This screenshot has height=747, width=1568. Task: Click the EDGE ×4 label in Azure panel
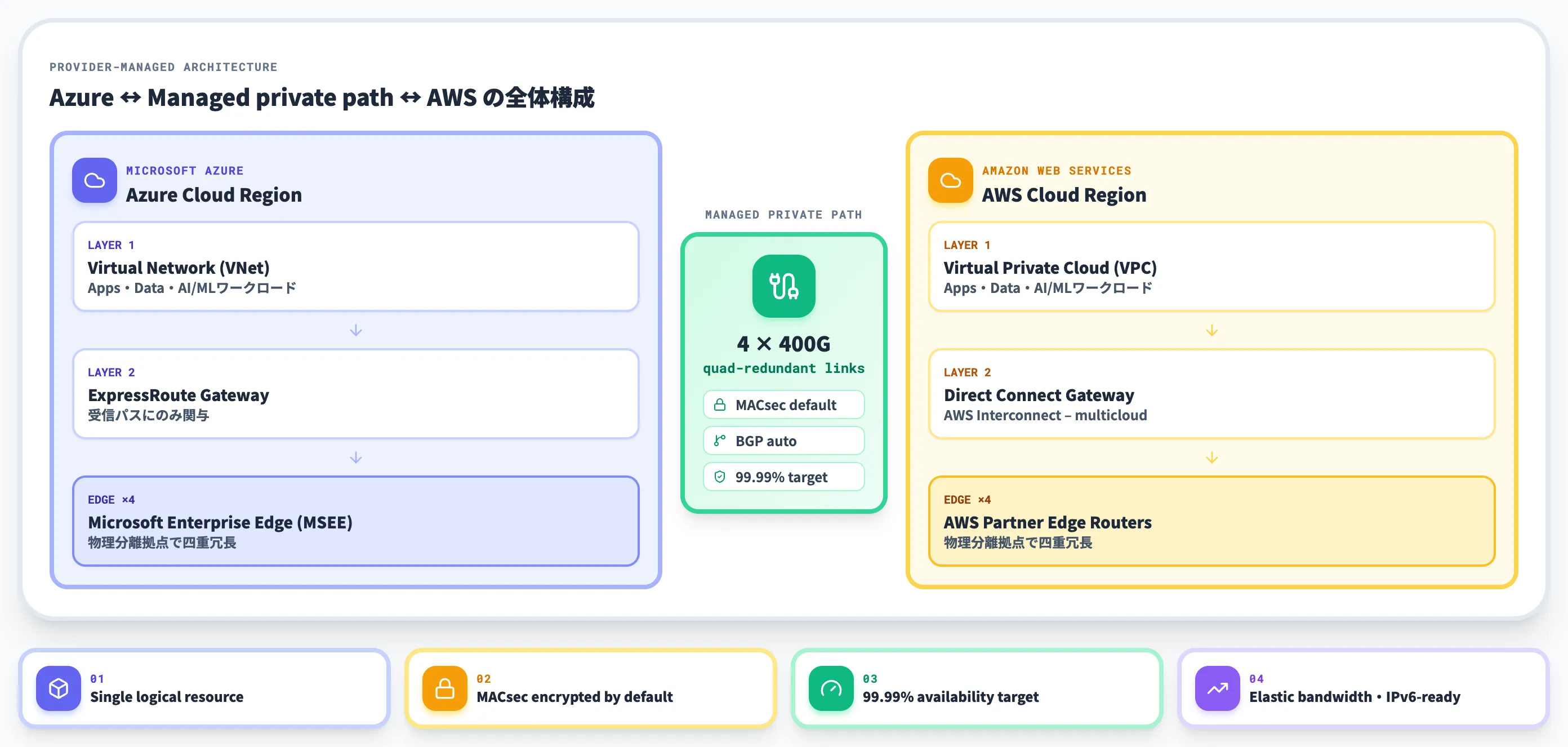tap(112, 500)
